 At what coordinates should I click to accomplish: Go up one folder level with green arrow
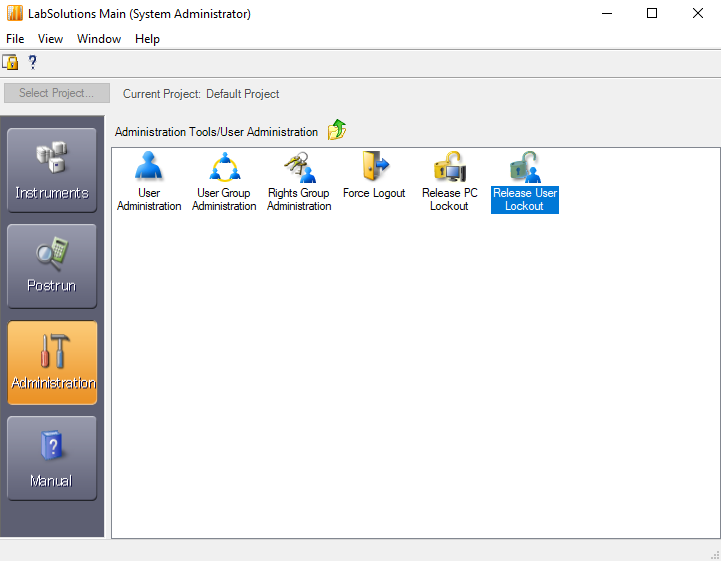337,130
